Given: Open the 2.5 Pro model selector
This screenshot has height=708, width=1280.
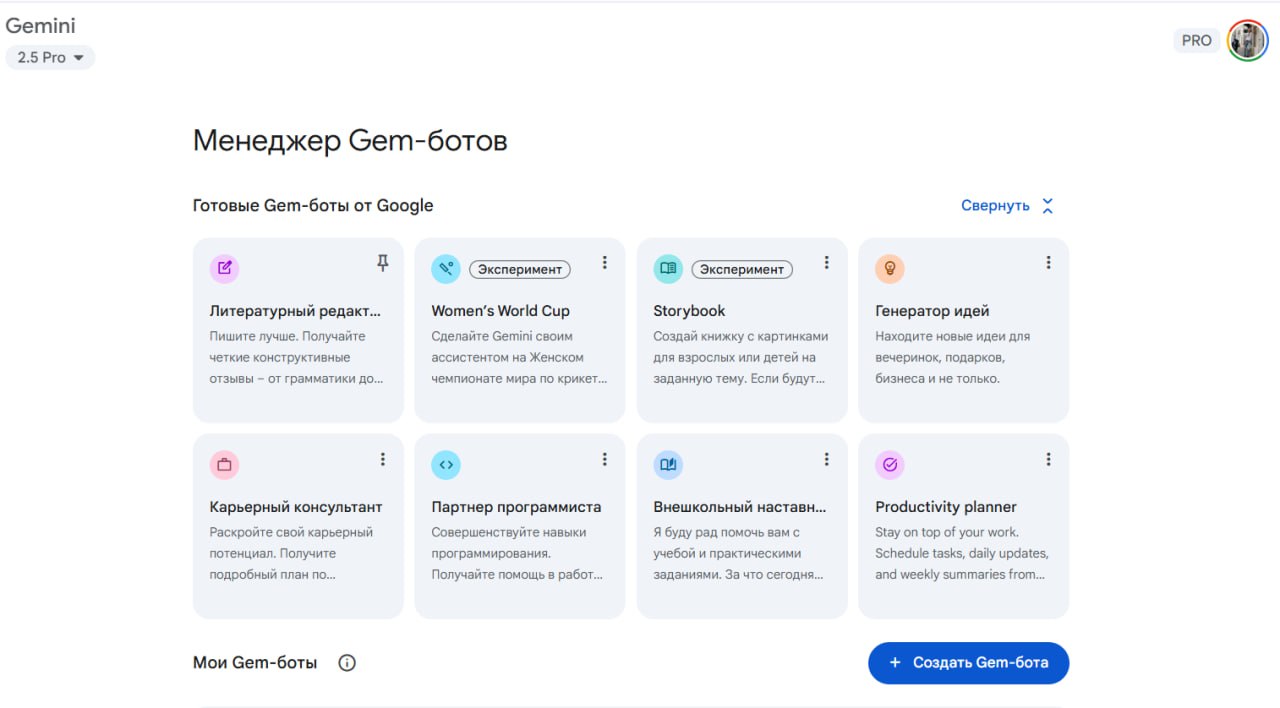Looking at the screenshot, I should [x=50, y=57].
